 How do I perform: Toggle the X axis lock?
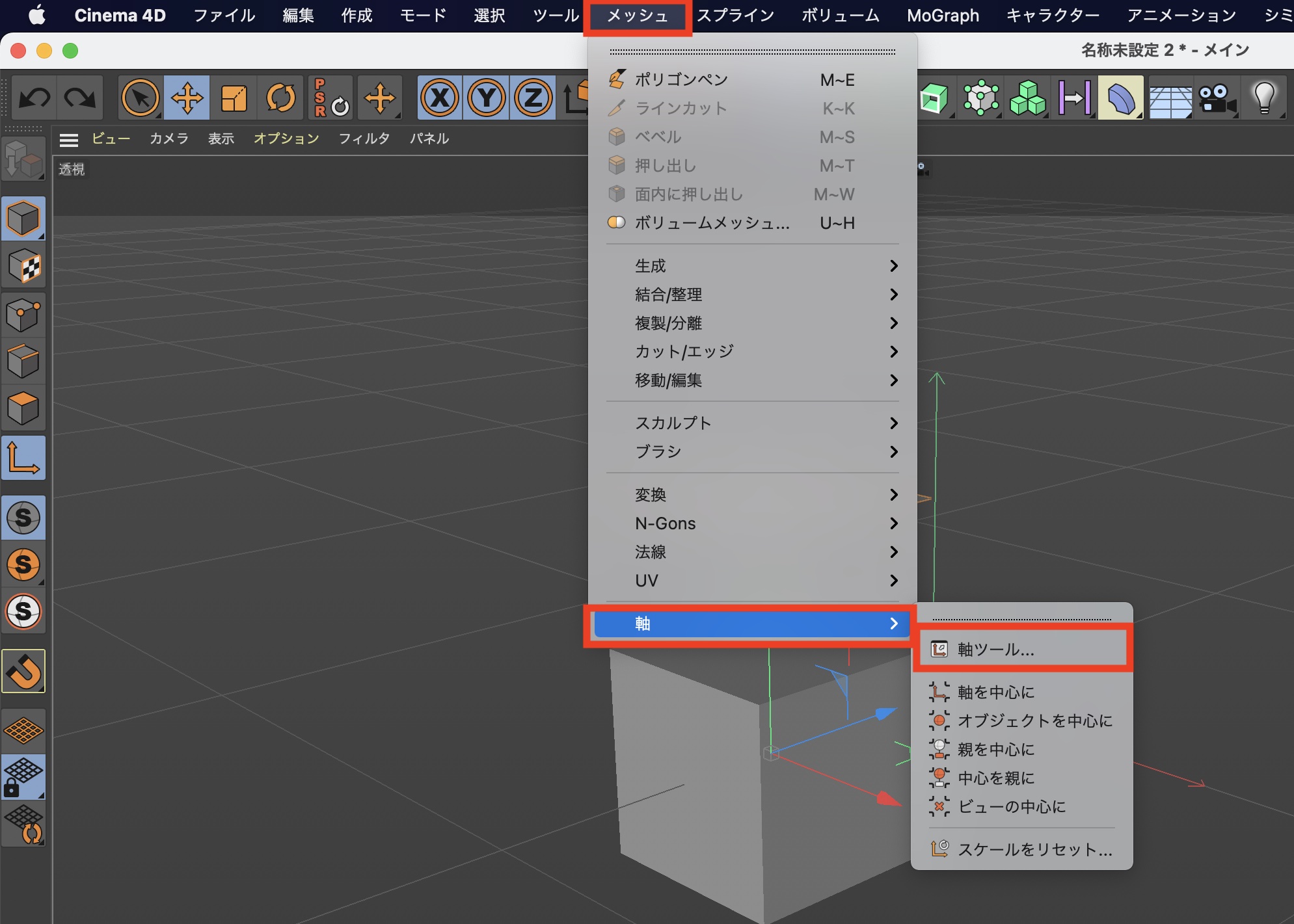[440, 98]
